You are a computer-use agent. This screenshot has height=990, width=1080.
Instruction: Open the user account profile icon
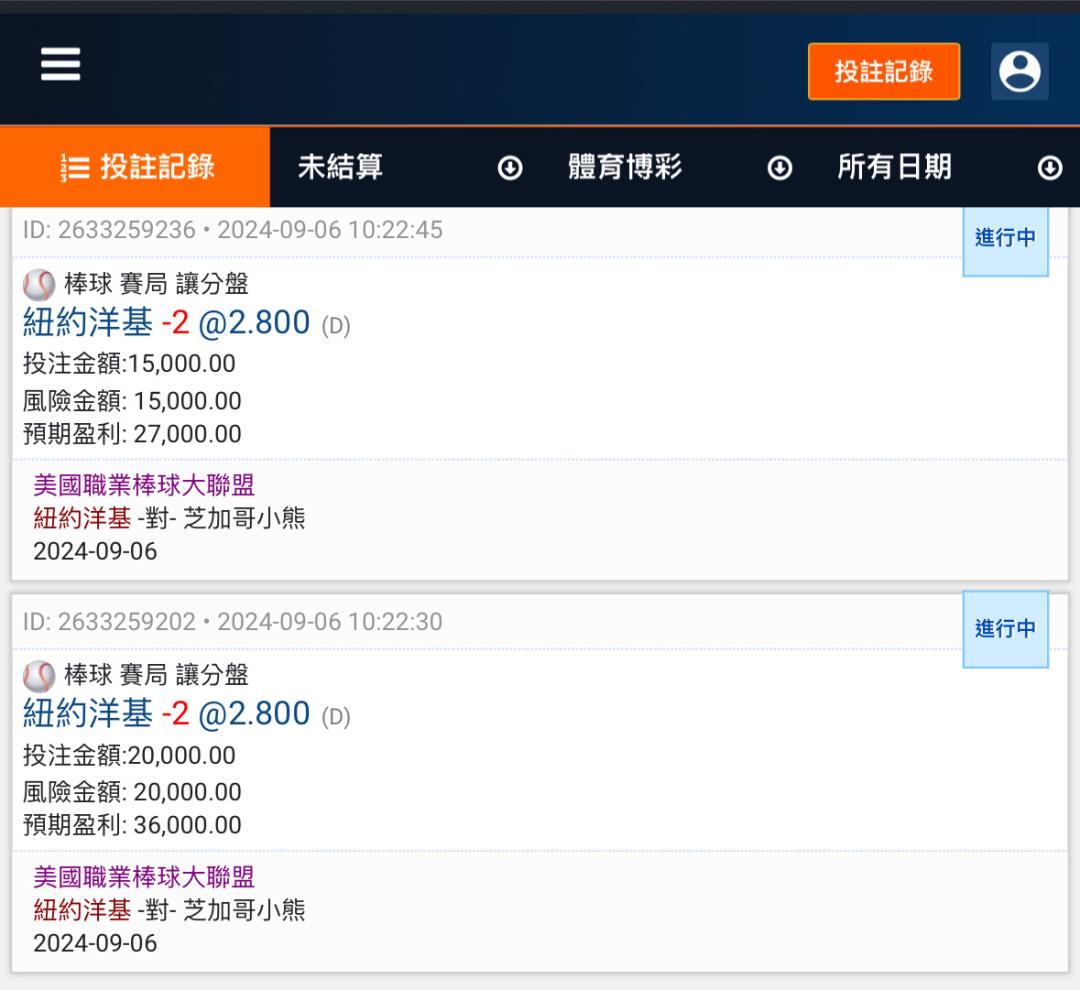1019,71
